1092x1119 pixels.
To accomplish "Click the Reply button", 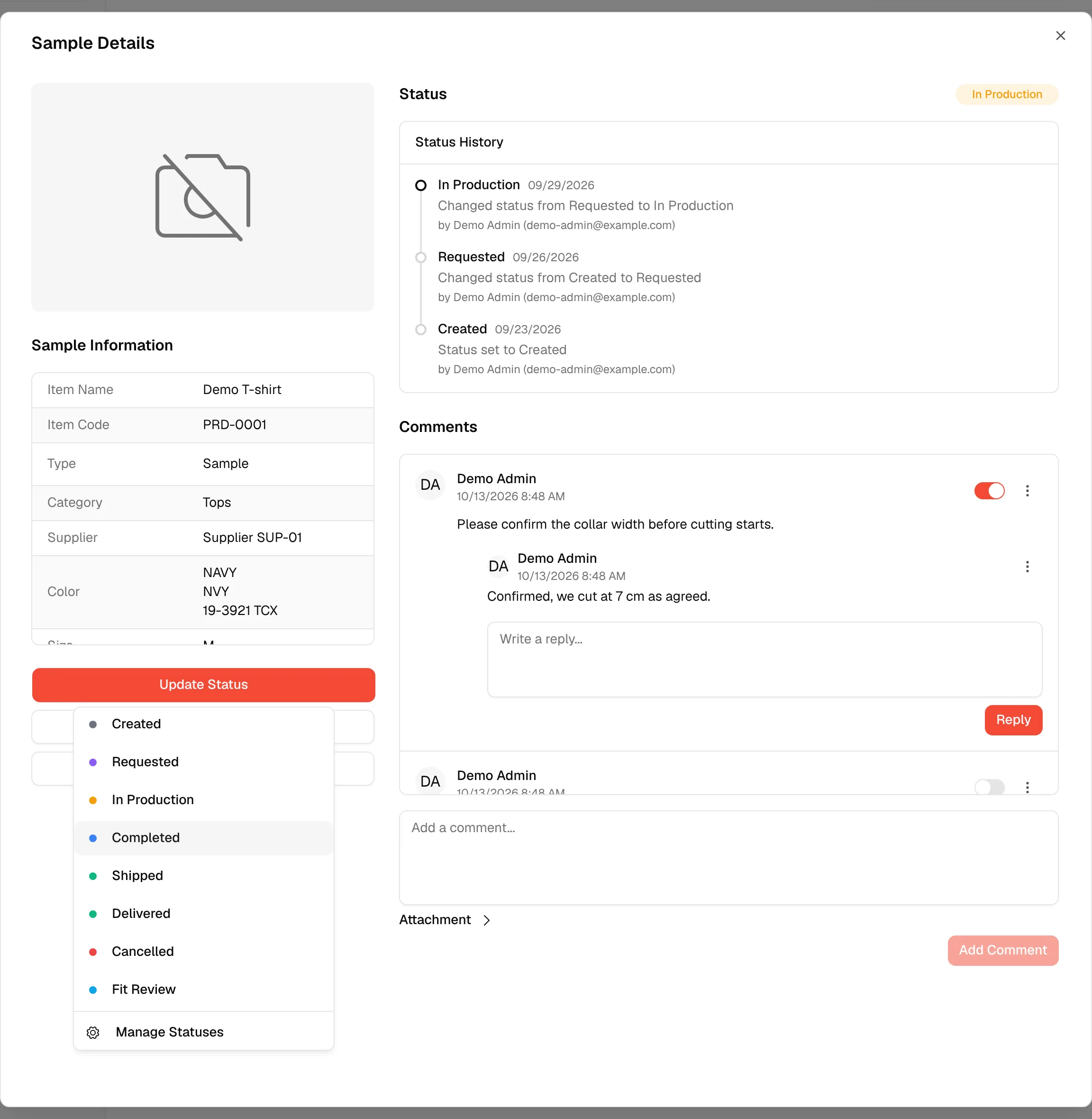I will 1013,720.
